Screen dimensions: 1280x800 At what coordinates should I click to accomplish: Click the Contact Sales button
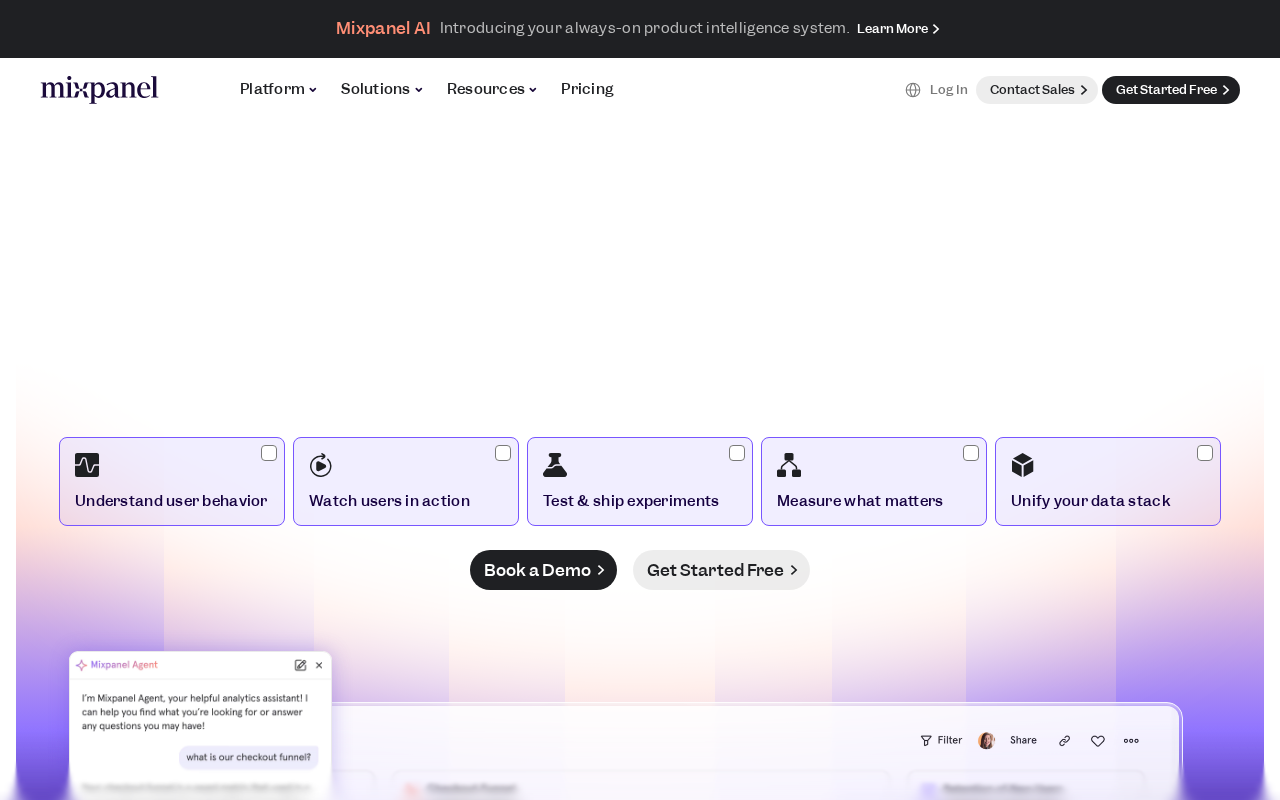1037,90
